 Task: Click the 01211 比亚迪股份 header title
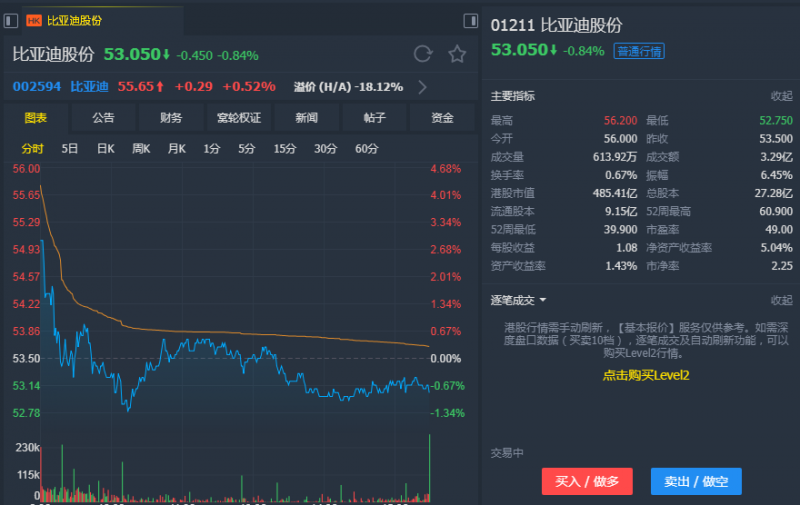click(557, 25)
